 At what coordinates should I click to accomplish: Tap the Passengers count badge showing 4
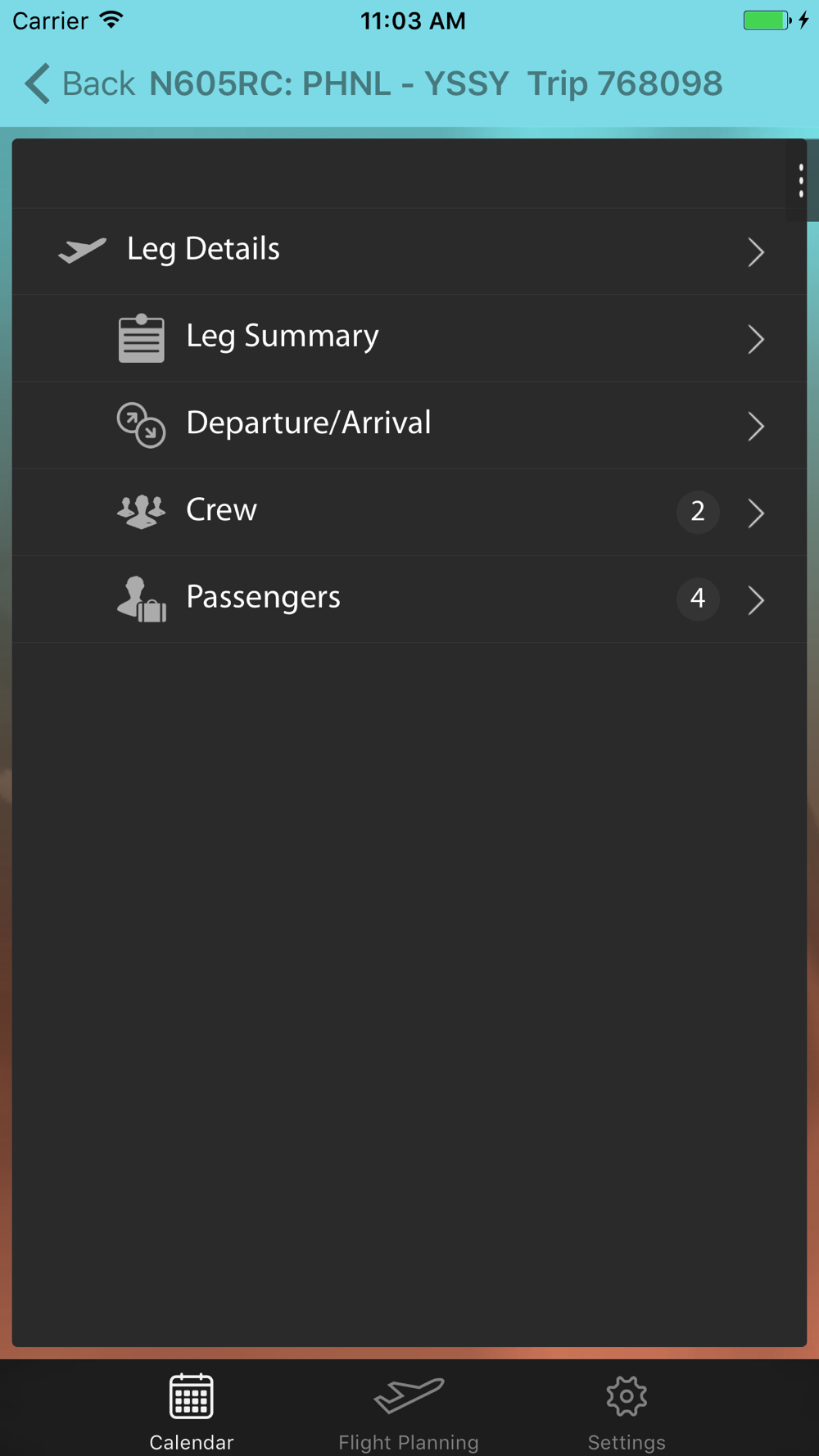[x=698, y=599]
